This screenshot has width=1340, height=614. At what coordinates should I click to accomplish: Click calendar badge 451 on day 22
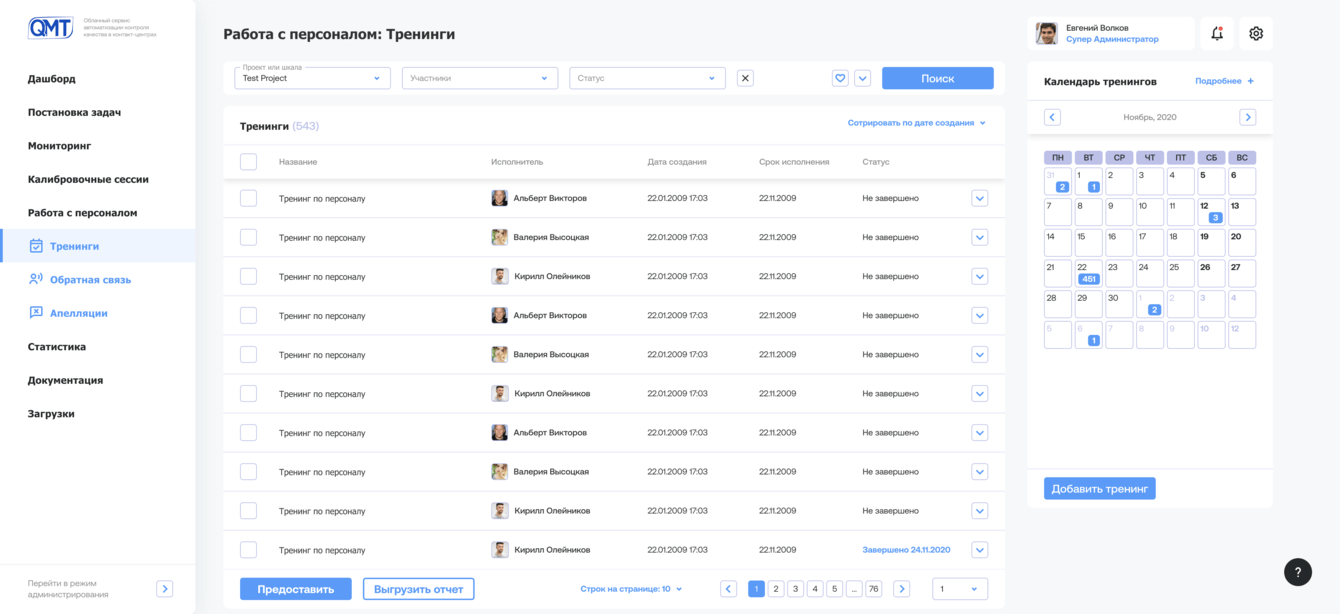pos(1089,279)
